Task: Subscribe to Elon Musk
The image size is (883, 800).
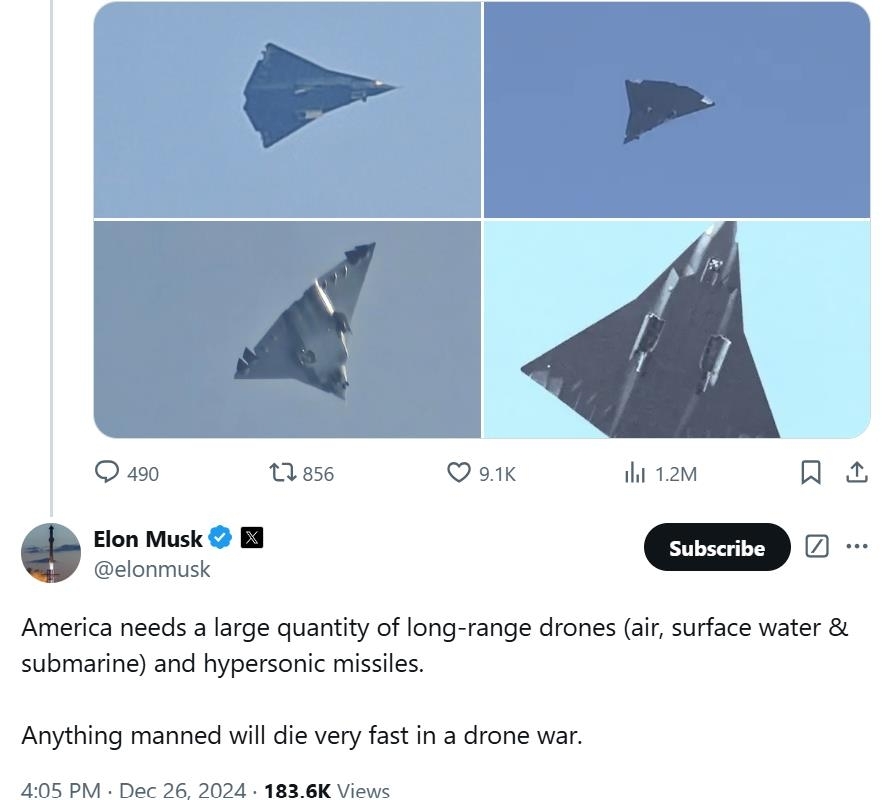Action: coord(716,547)
